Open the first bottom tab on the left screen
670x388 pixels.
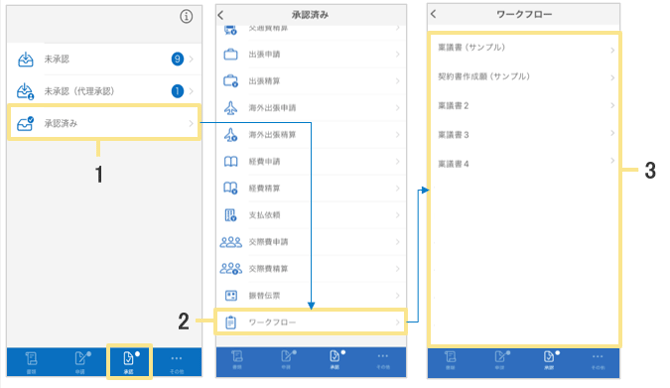pyautogui.click(x=32, y=362)
